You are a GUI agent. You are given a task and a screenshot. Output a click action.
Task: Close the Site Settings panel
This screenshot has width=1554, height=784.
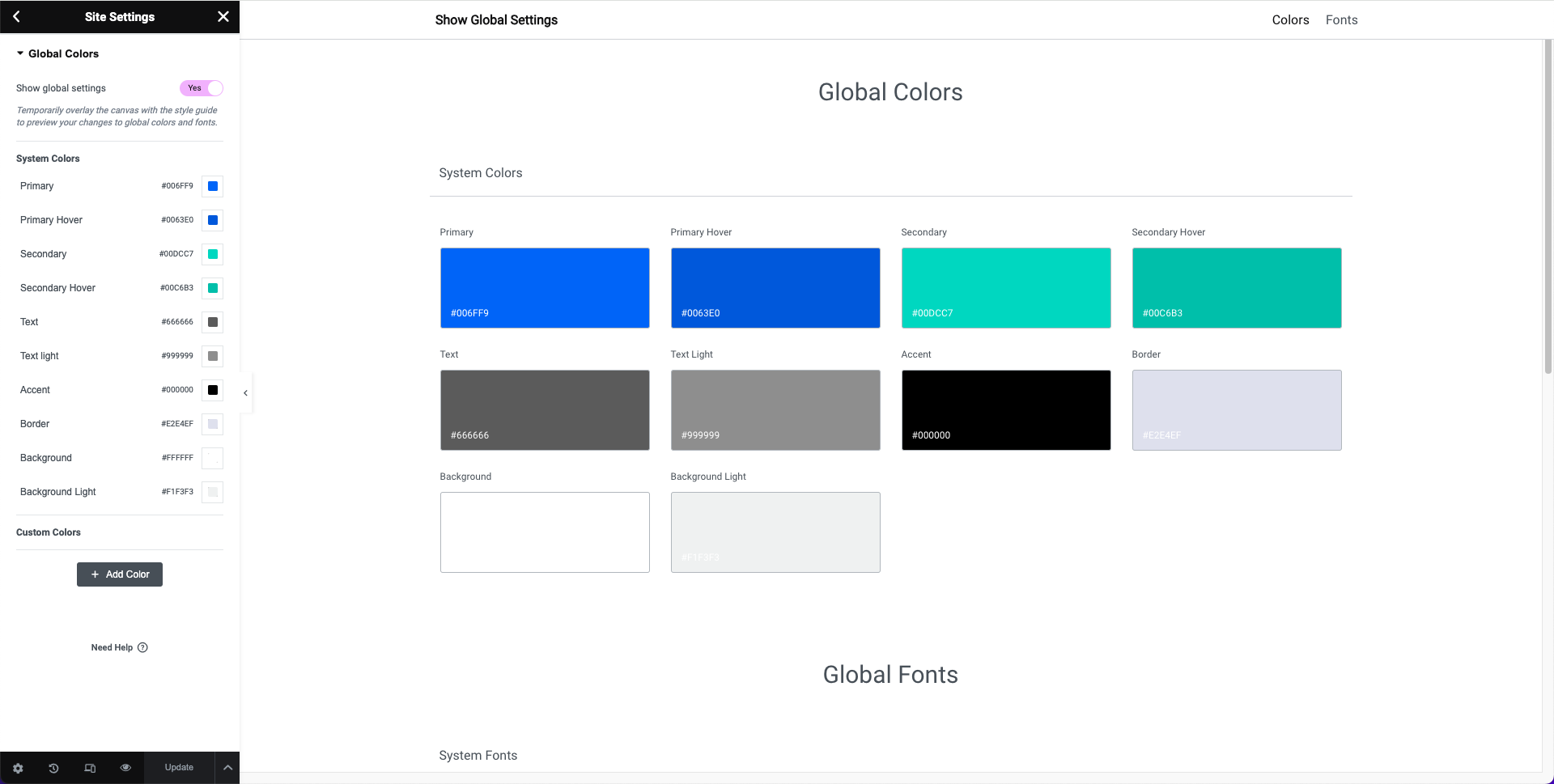click(x=223, y=16)
